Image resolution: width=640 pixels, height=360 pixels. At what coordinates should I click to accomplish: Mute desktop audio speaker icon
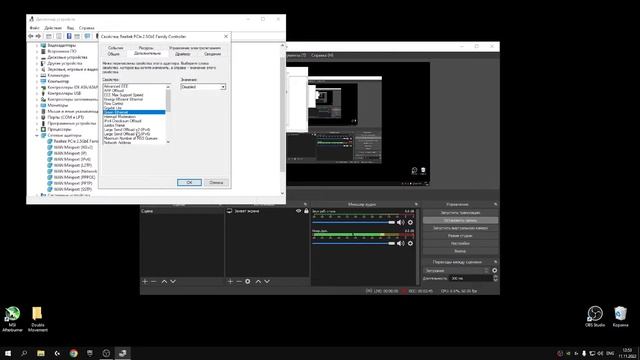tap(400, 222)
